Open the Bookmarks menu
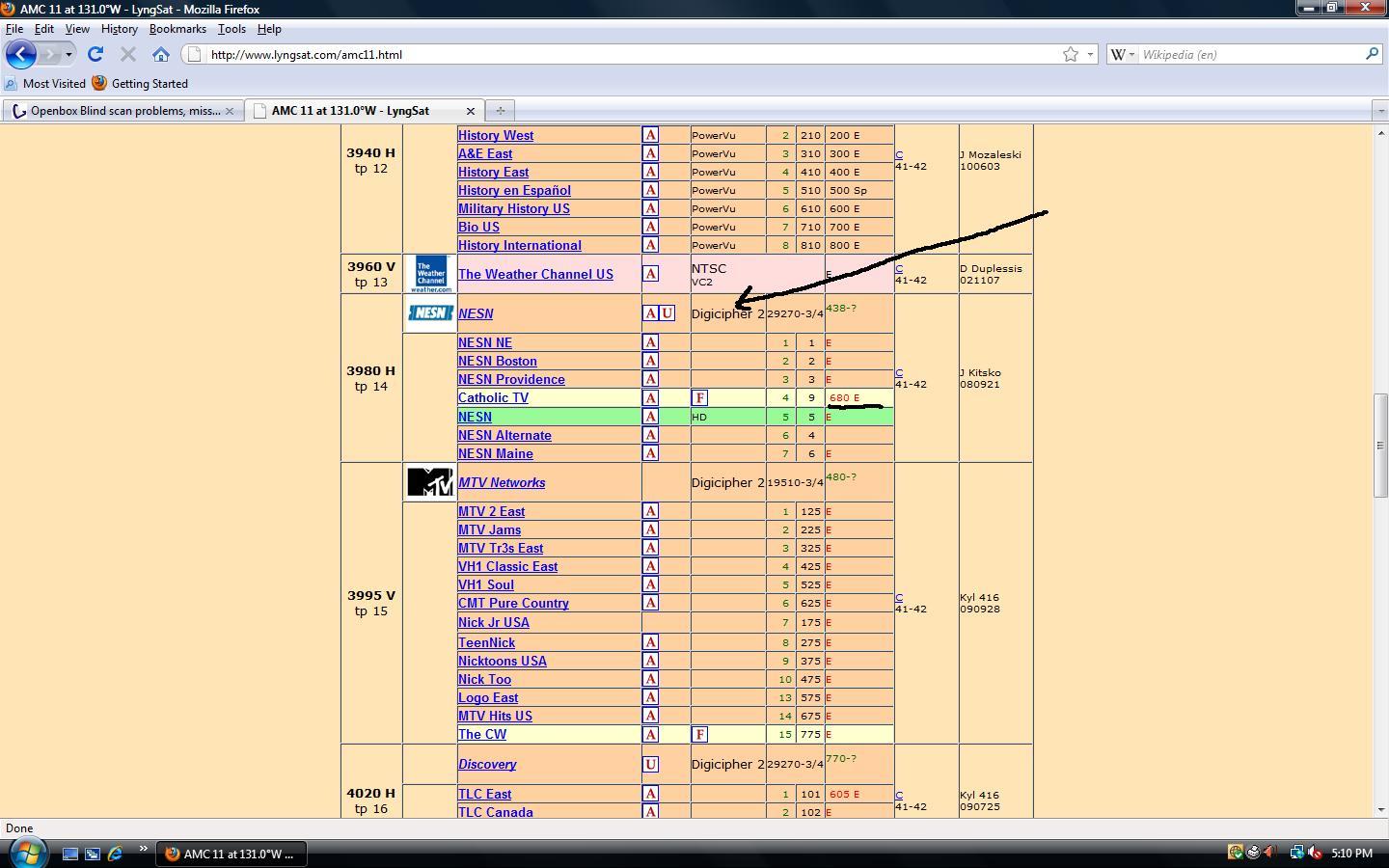 click(x=177, y=29)
